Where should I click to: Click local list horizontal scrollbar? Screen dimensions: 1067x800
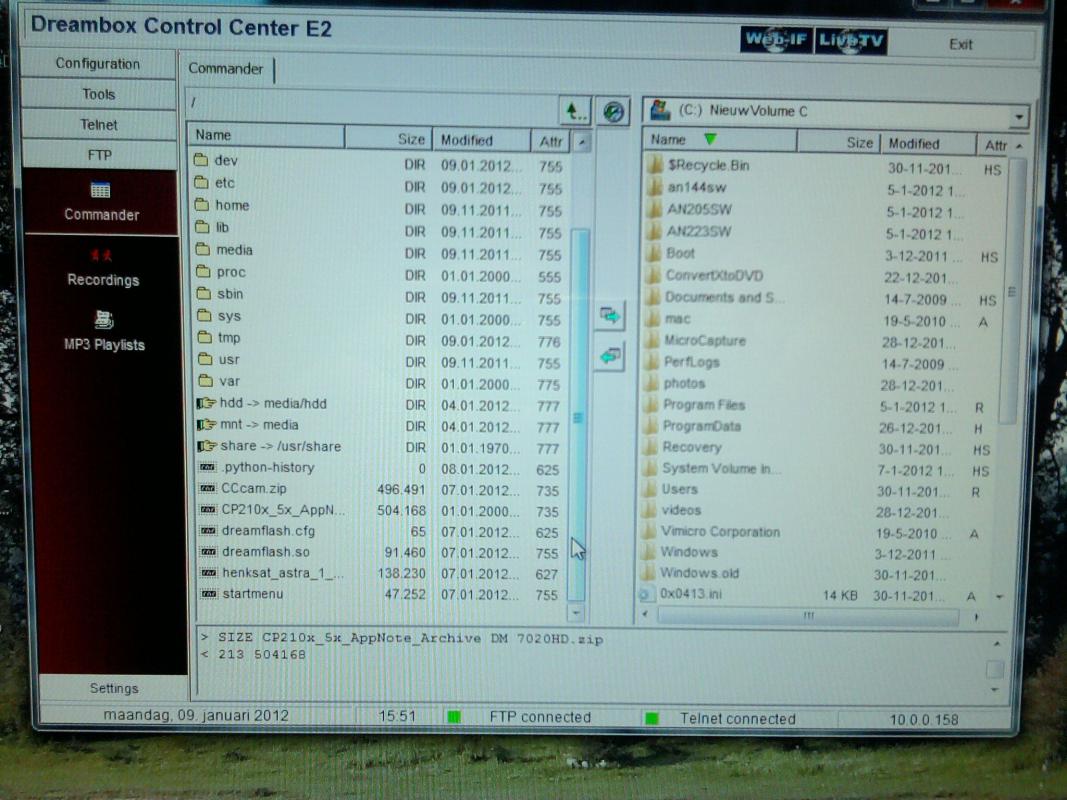[x=808, y=616]
